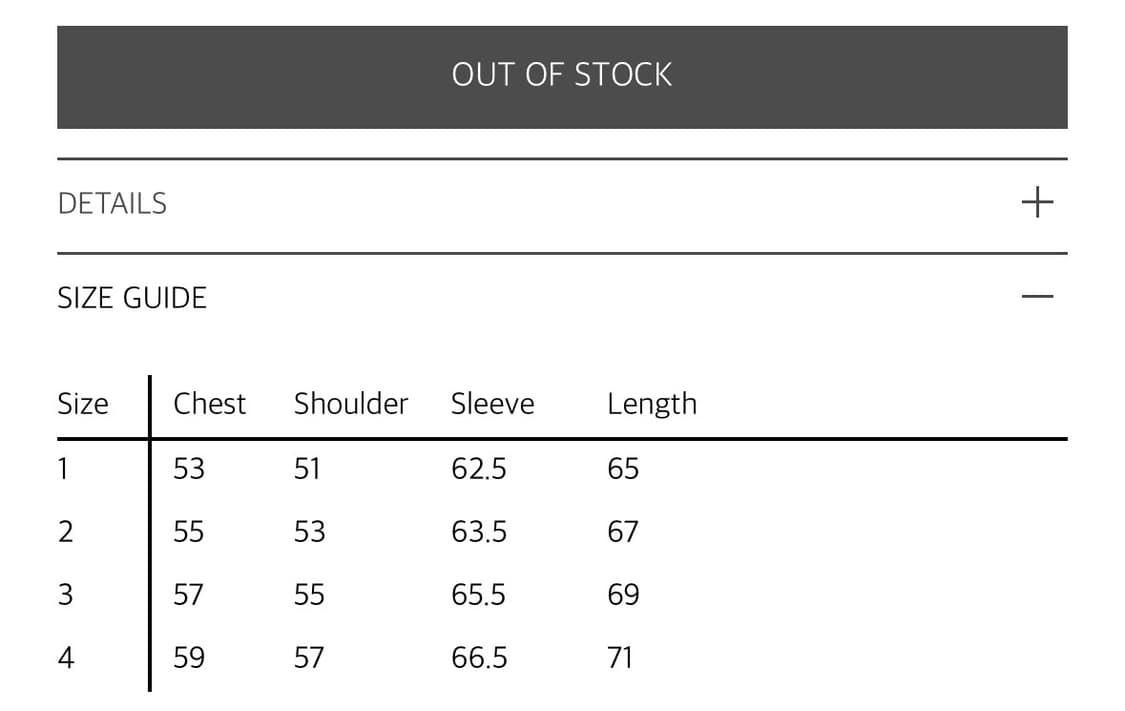Select length value 71
This screenshot has width=1125, height=711.
click(x=620, y=657)
